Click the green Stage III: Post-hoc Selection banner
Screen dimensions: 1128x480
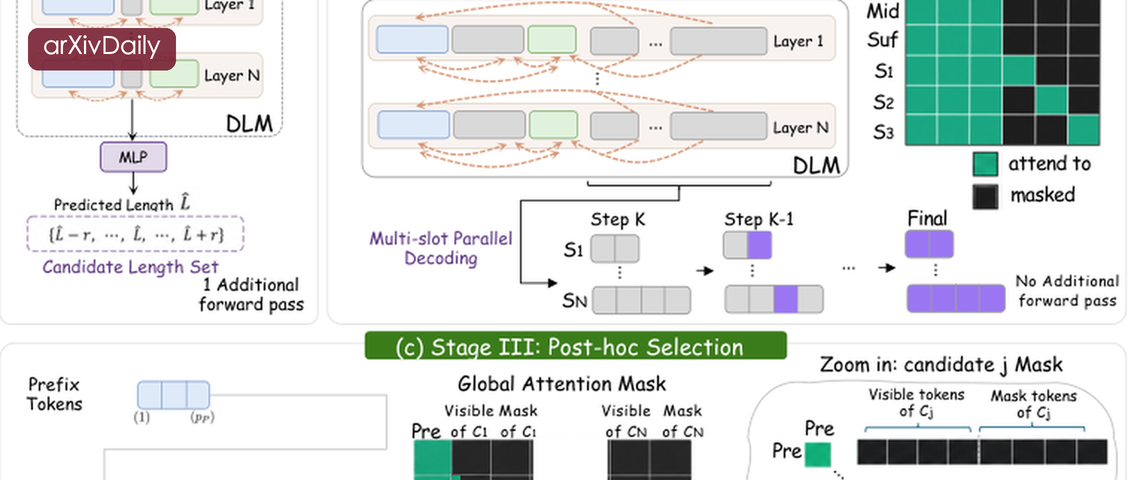click(x=576, y=346)
